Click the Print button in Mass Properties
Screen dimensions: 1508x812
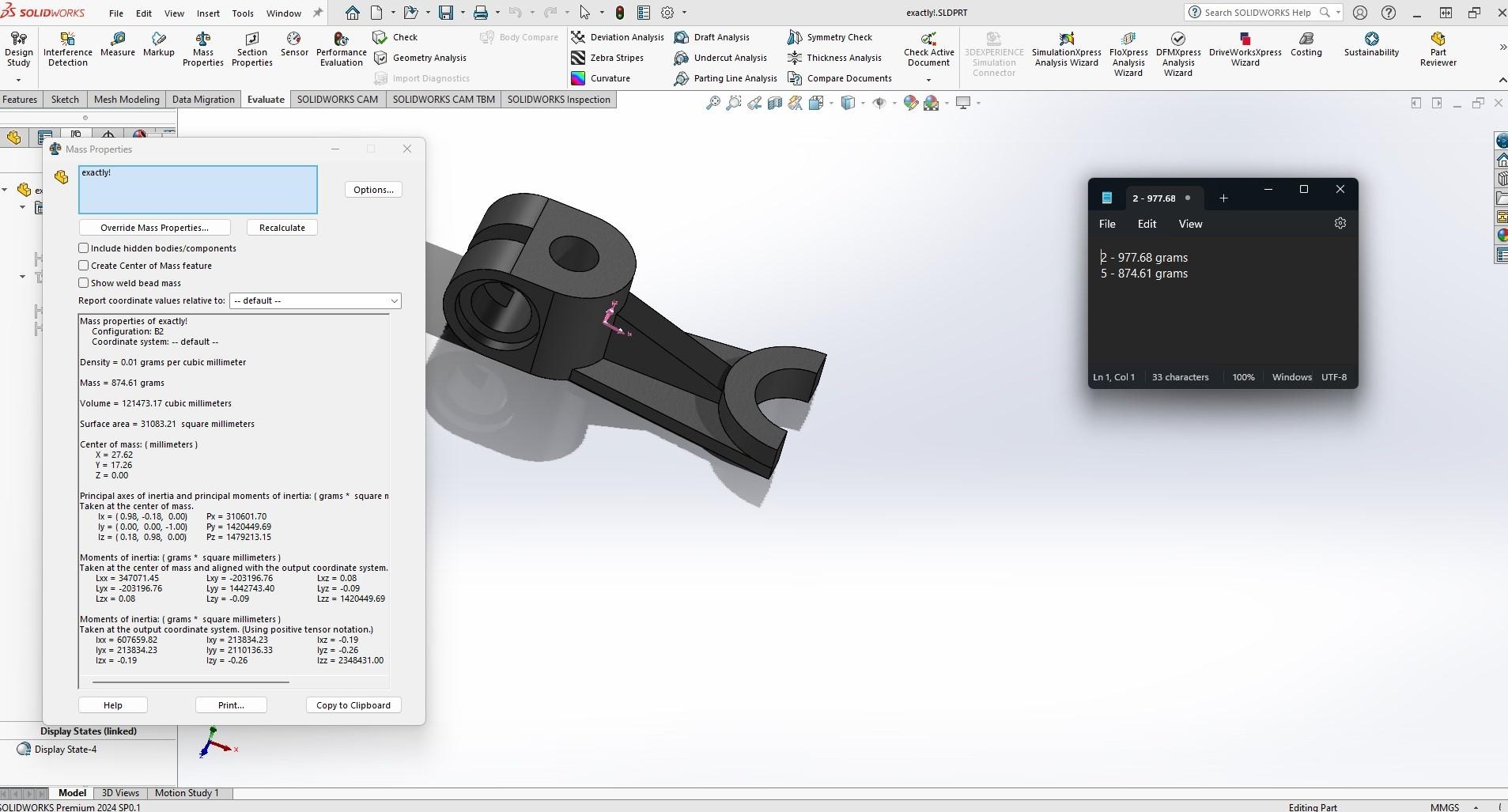pos(231,705)
